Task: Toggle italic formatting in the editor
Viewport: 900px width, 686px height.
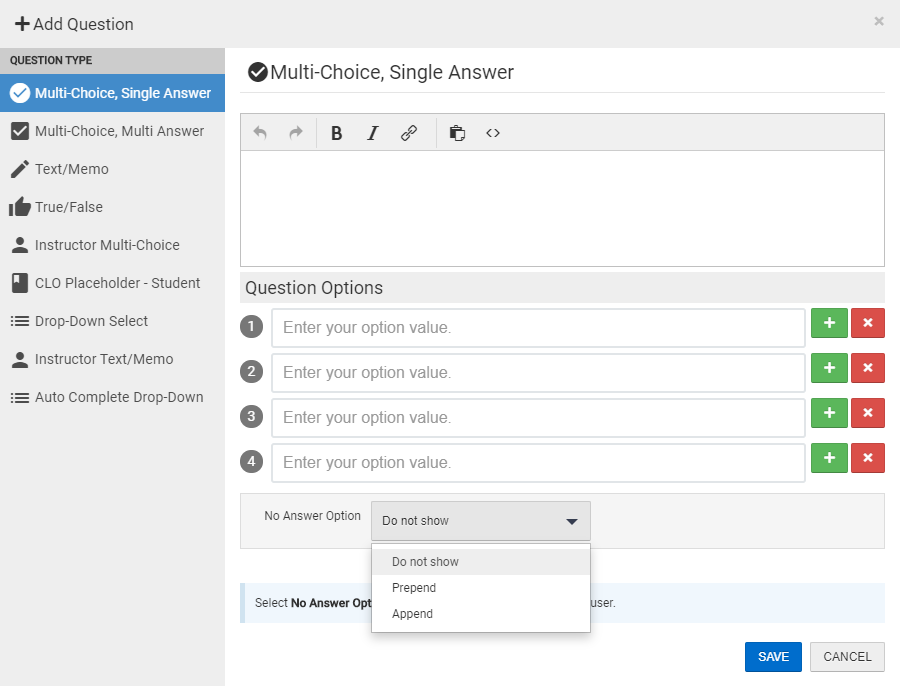Action: [x=373, y=133]
